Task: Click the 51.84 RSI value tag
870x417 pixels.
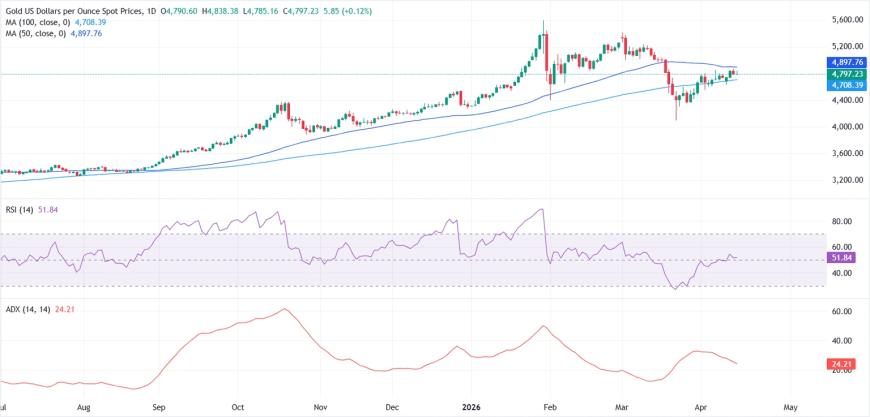Action: [841, 257]
